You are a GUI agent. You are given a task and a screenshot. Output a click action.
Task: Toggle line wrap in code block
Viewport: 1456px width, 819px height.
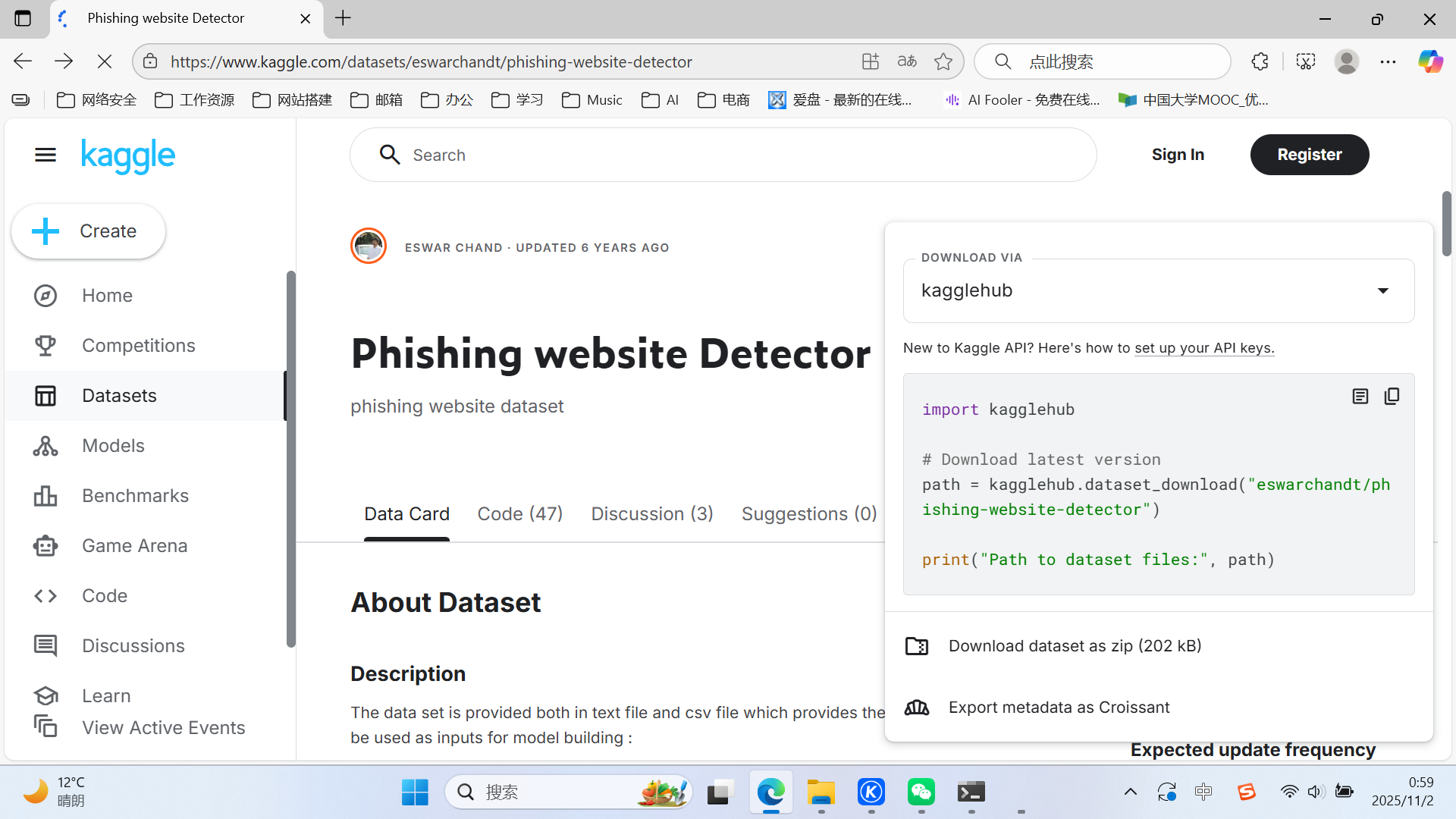(x=1360, y=397)
